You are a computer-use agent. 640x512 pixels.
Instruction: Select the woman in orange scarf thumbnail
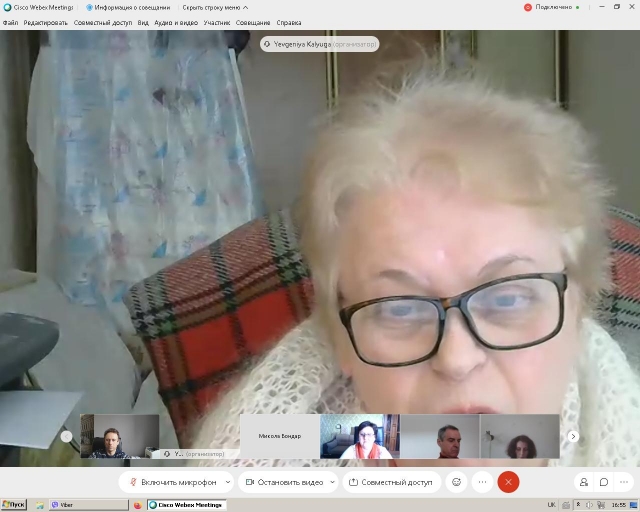pos(360,436)
